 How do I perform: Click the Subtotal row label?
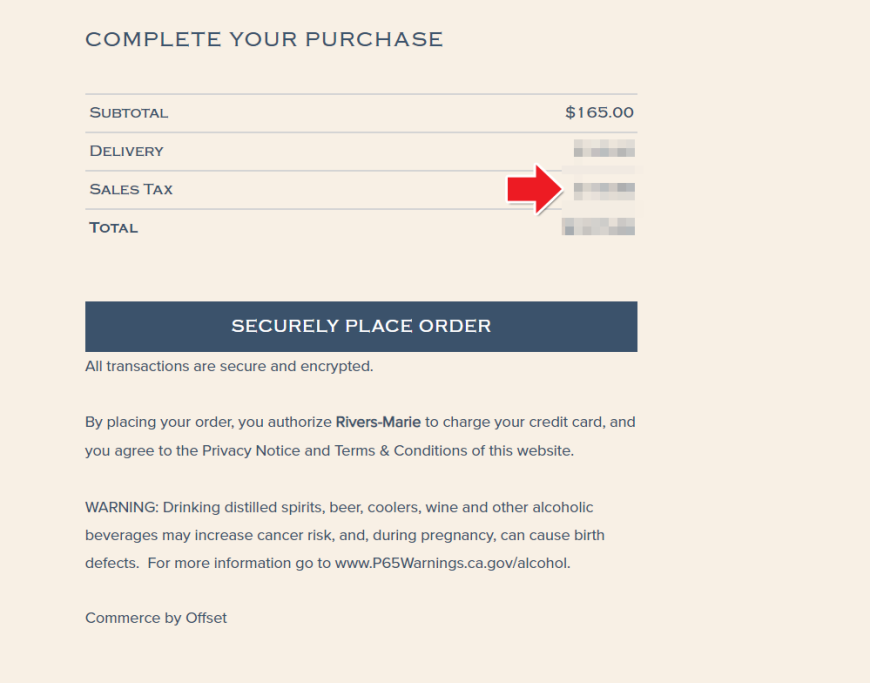click(x=129, y=113)
